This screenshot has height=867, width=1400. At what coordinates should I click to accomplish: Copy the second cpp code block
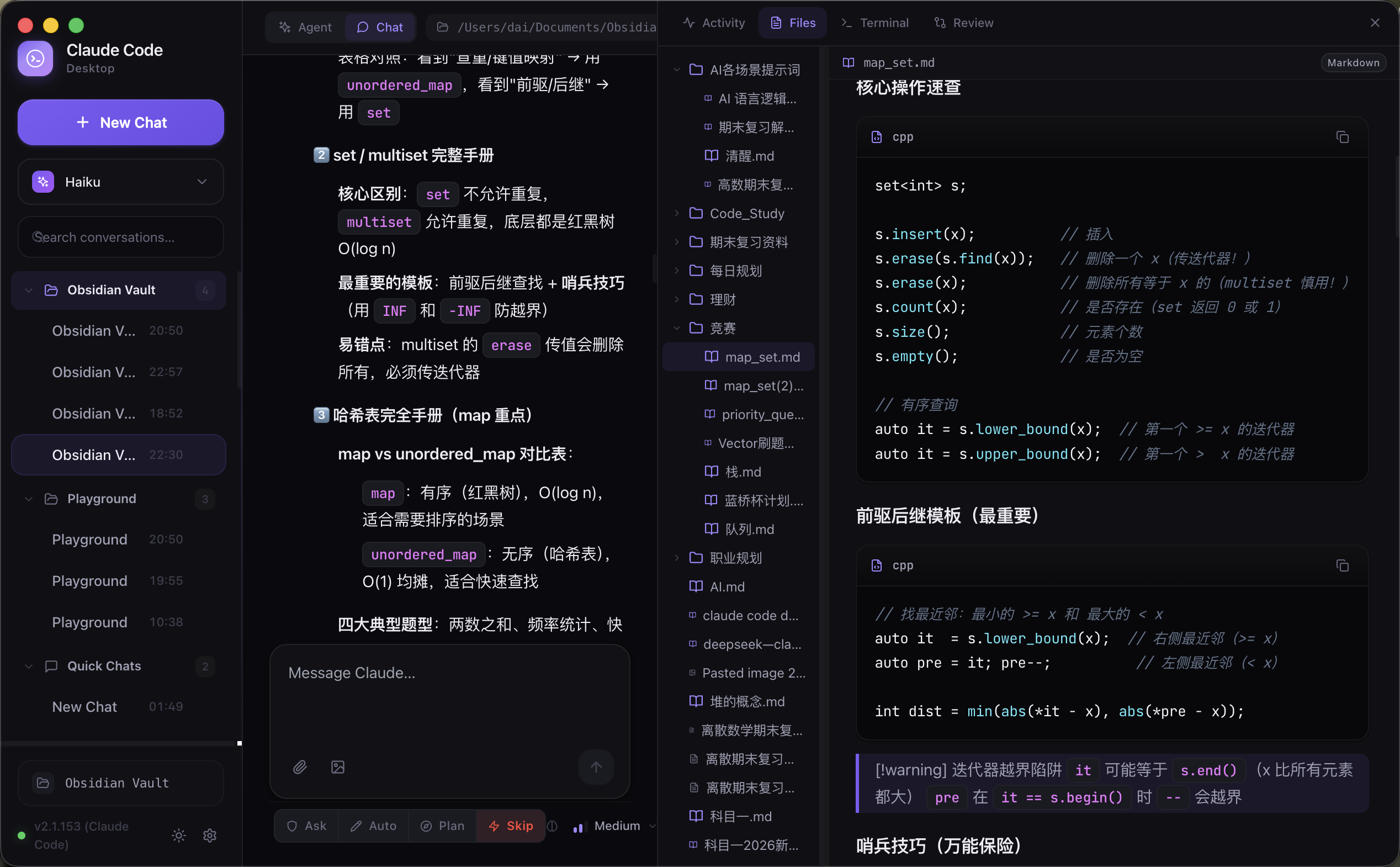1342,566
